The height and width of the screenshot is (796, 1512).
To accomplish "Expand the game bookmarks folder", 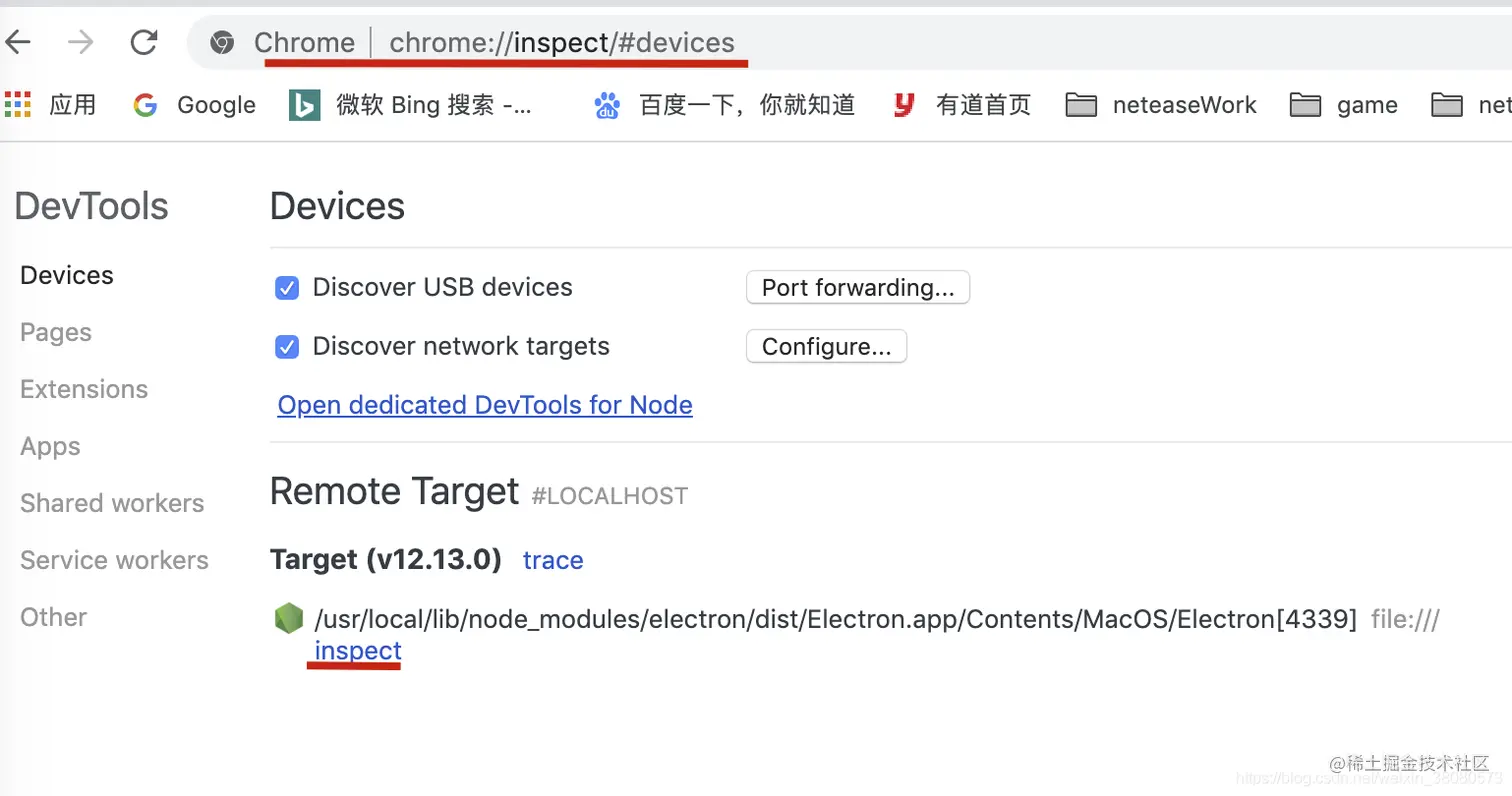I will pos(1344,104).
